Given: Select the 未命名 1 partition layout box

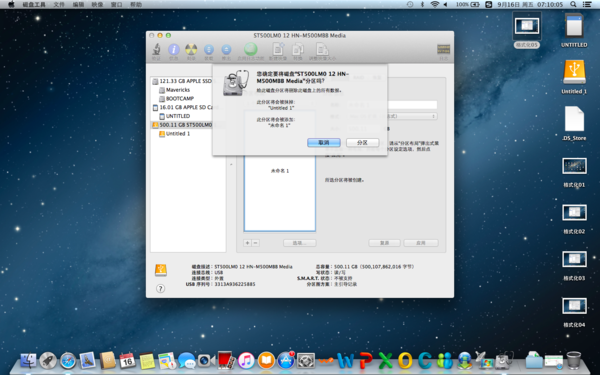Looking at the screenshot, I should (280, 171).
